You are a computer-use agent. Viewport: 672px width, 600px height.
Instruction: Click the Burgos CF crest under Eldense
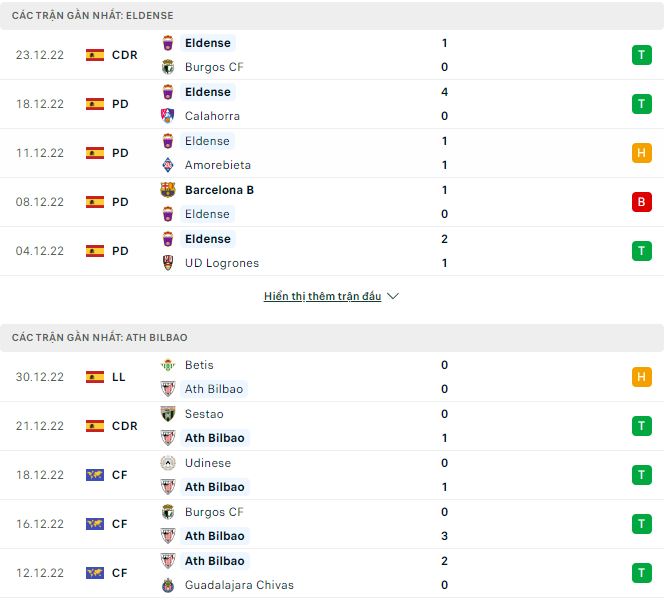click(168, 67)
